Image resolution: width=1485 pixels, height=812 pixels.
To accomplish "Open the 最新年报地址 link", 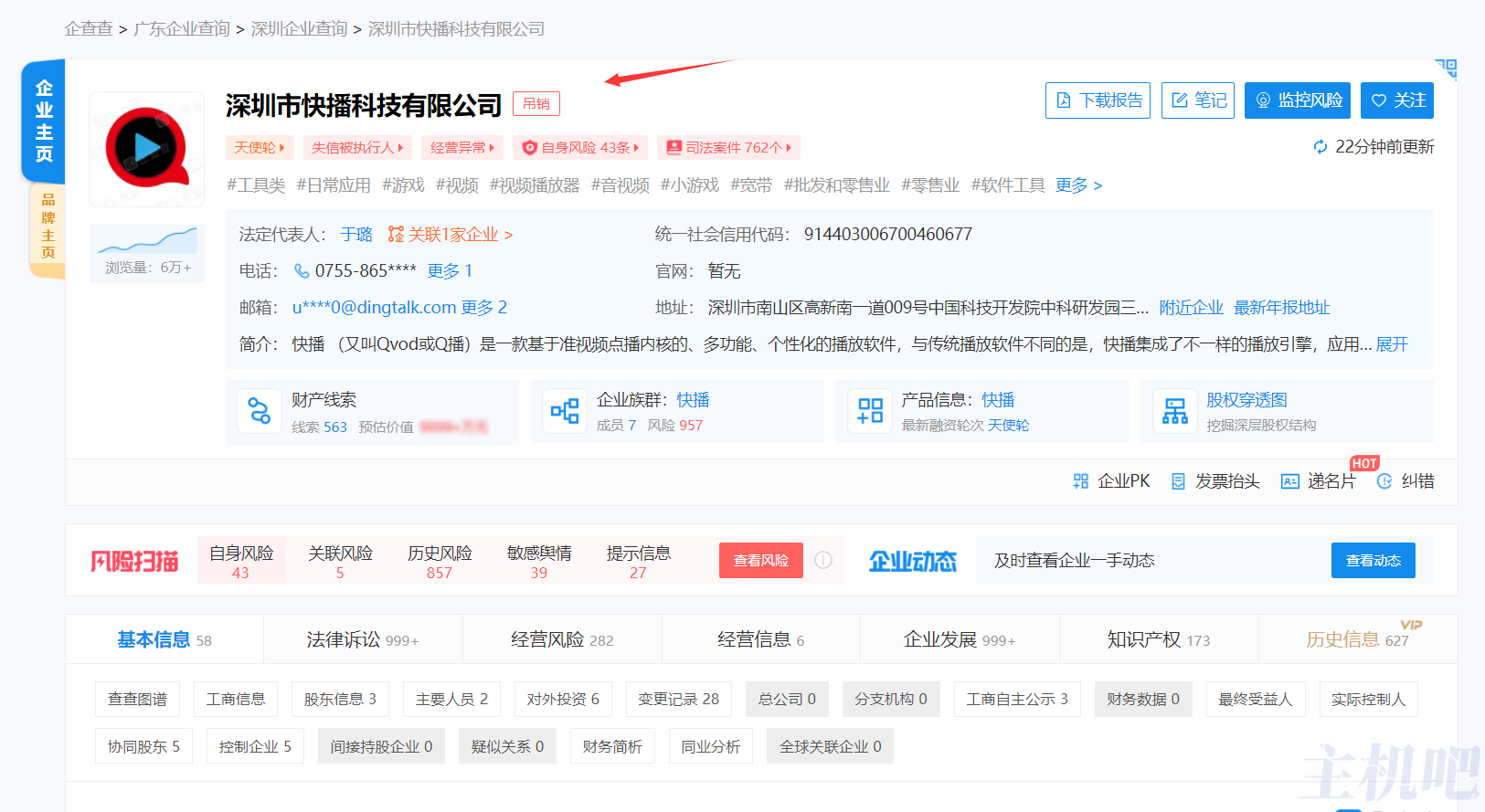I will pos(1282,308).
